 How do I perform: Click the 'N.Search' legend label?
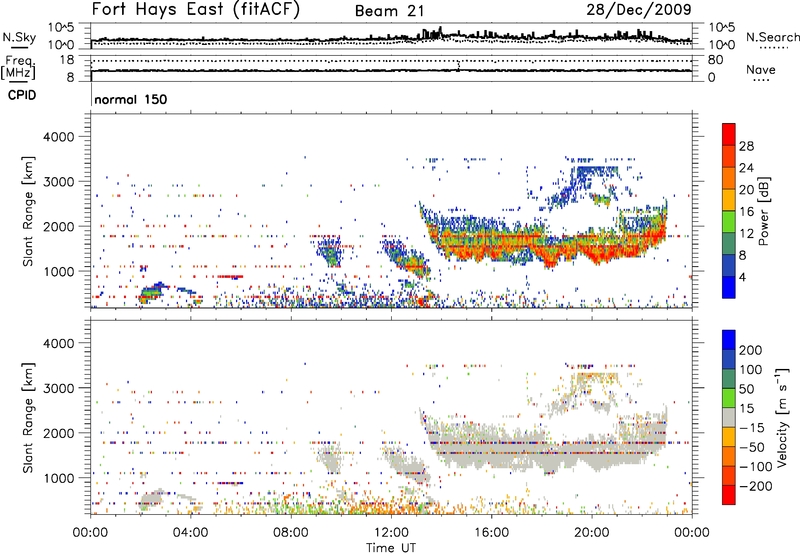772,37
